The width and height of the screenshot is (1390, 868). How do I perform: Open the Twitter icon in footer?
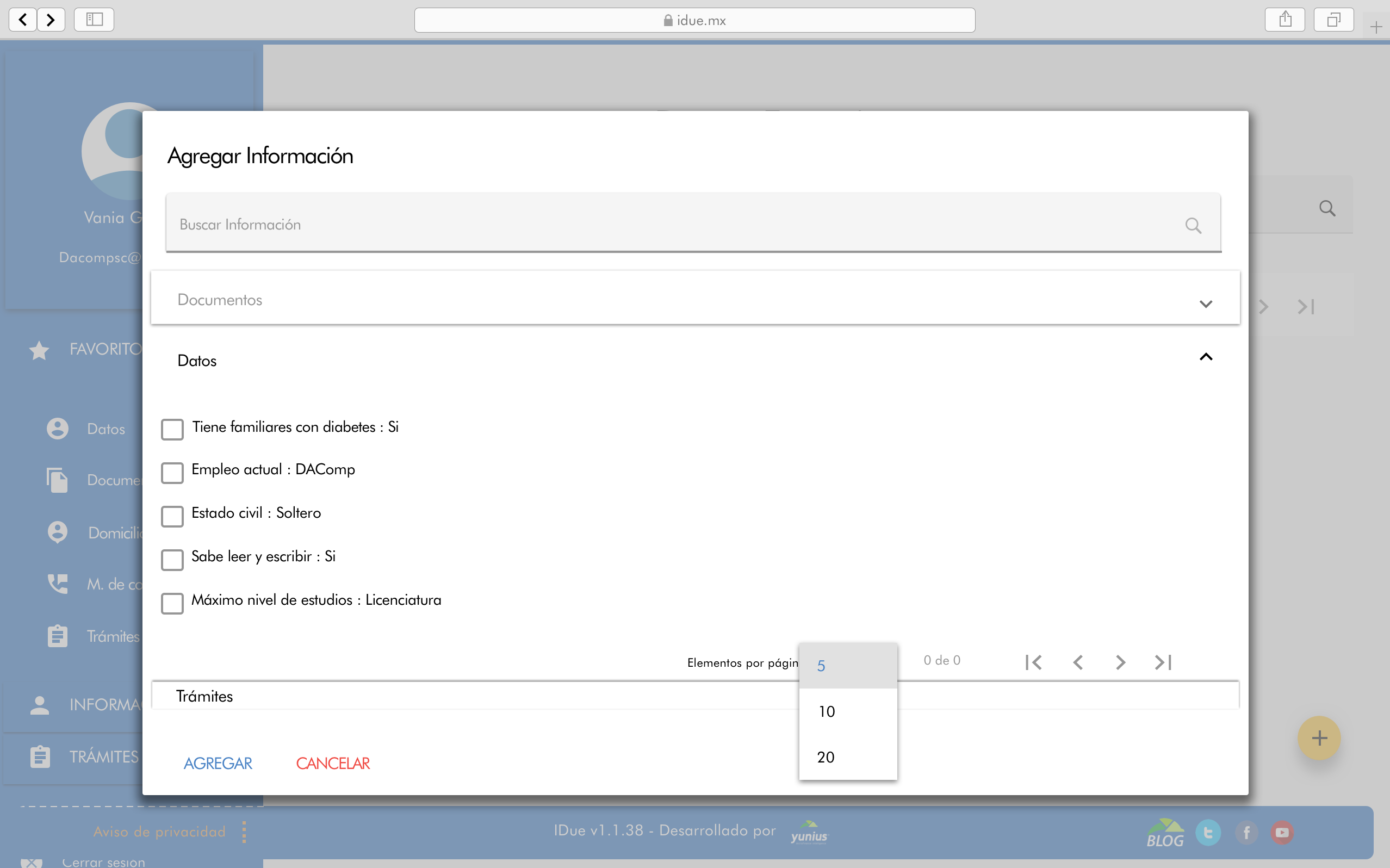(x=1207, y=832)
